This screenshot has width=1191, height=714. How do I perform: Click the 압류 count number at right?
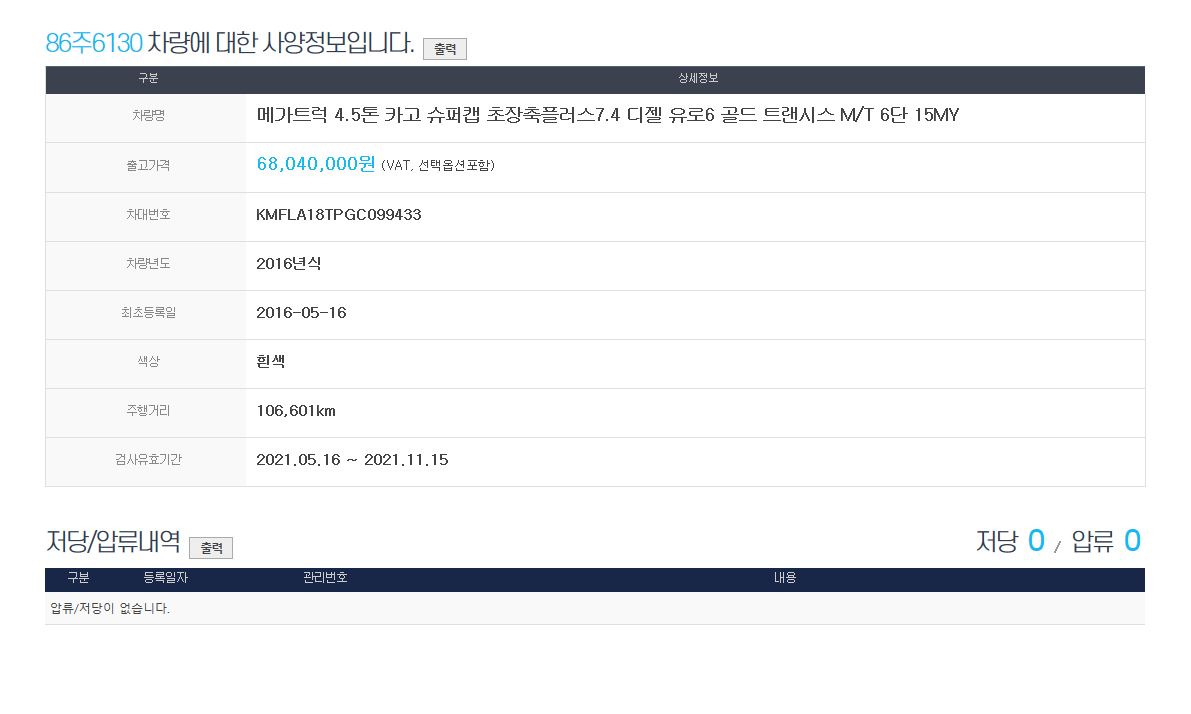point(1131,541)
